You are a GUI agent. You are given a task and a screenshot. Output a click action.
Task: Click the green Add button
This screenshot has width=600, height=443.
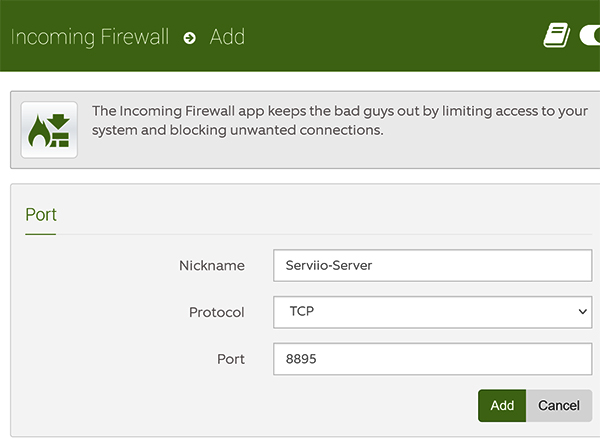(502, 406)
